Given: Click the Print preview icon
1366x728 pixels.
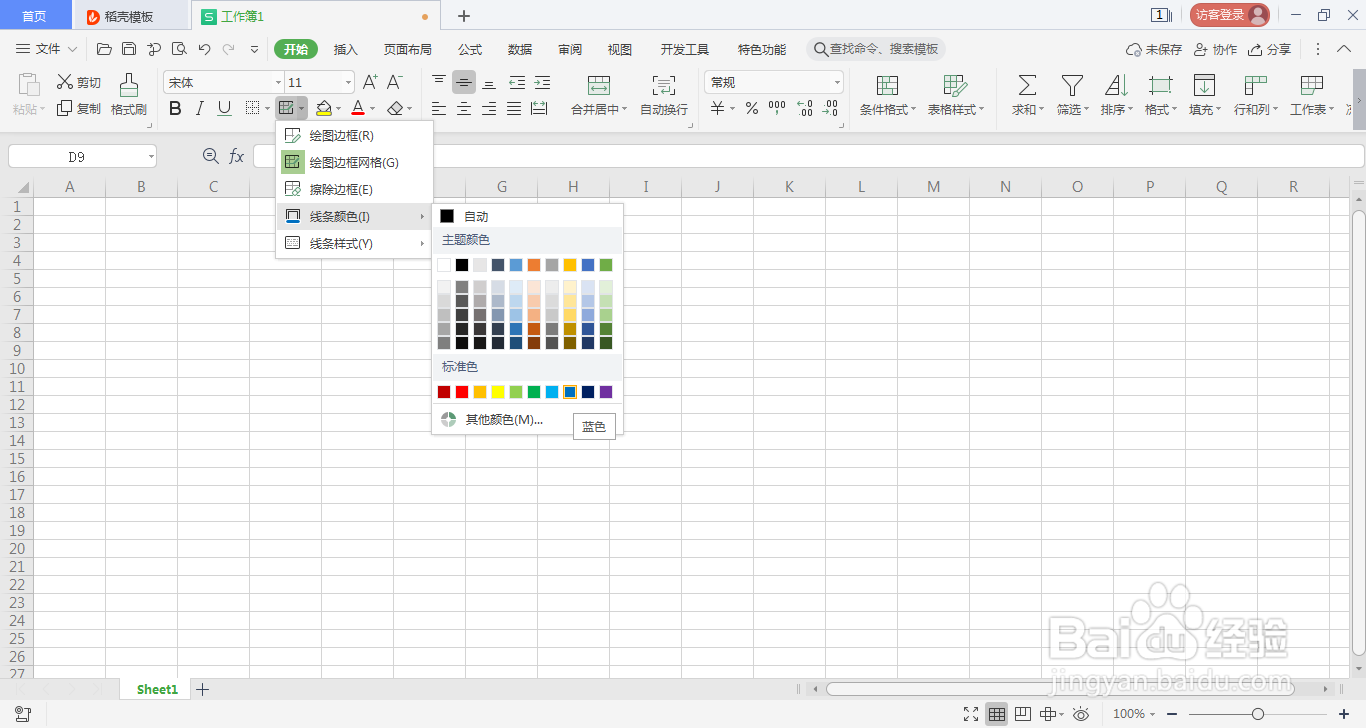Looking at the screenshot, I should (179, 48).
